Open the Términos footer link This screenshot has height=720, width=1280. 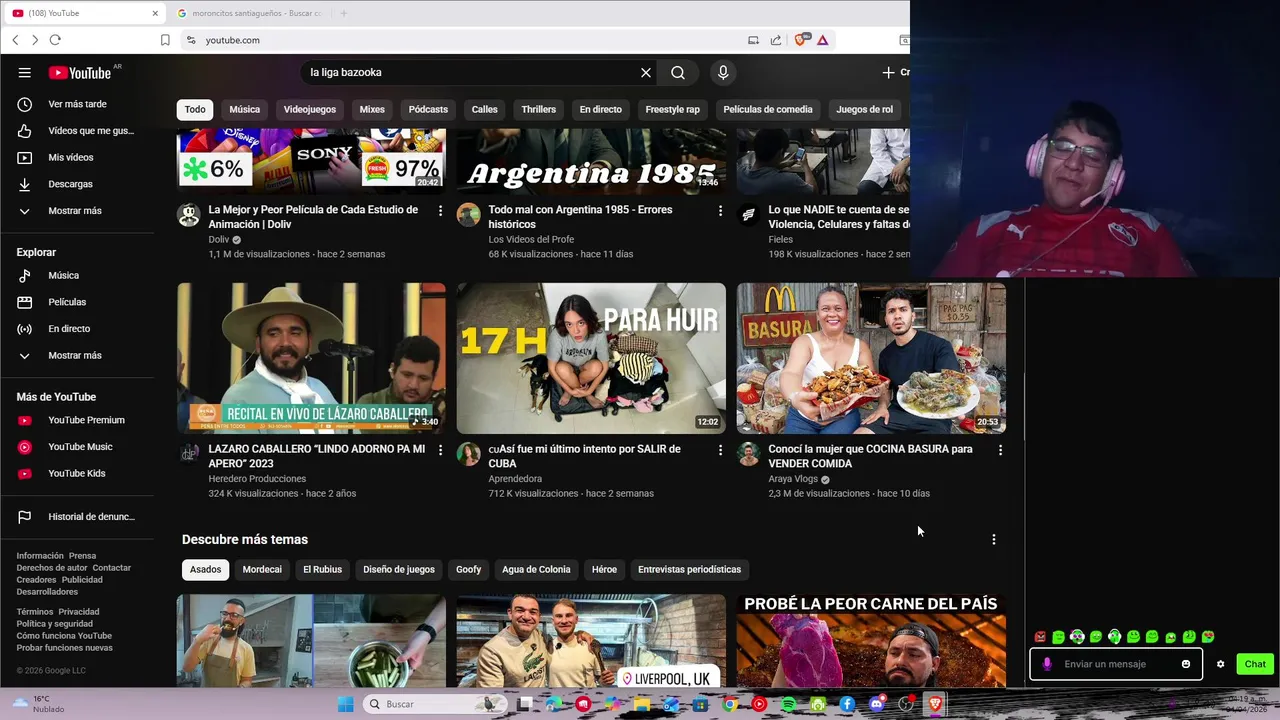tap(35, 612)
